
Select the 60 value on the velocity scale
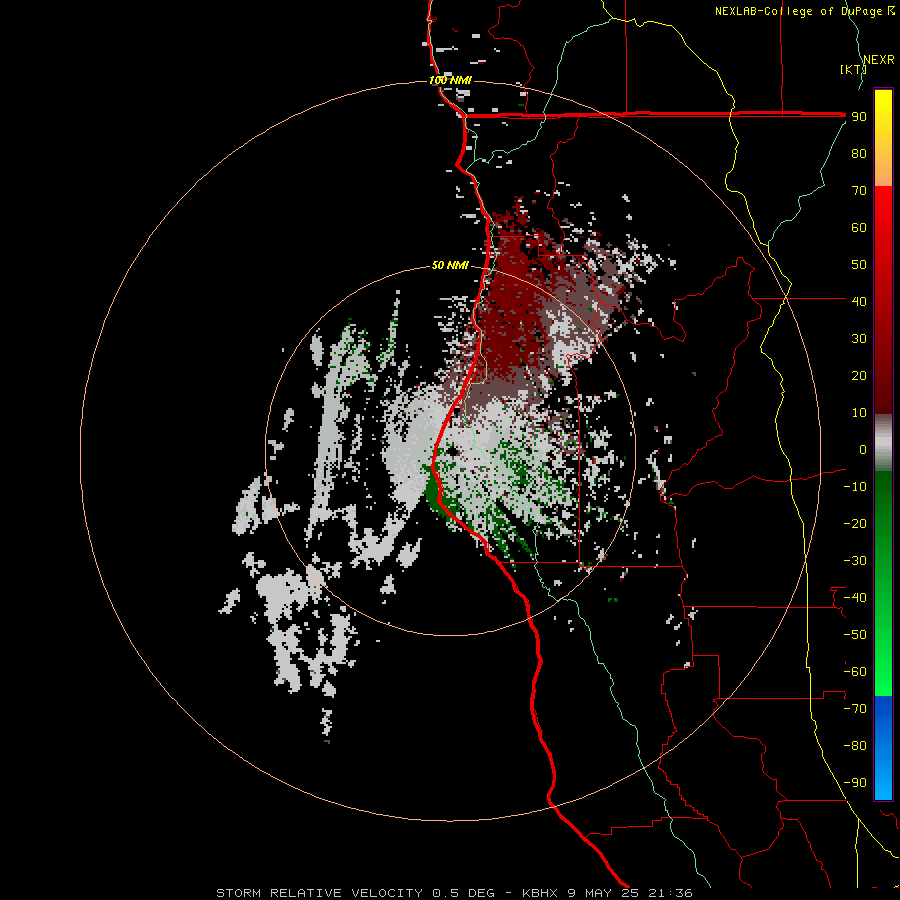point(859,227)
